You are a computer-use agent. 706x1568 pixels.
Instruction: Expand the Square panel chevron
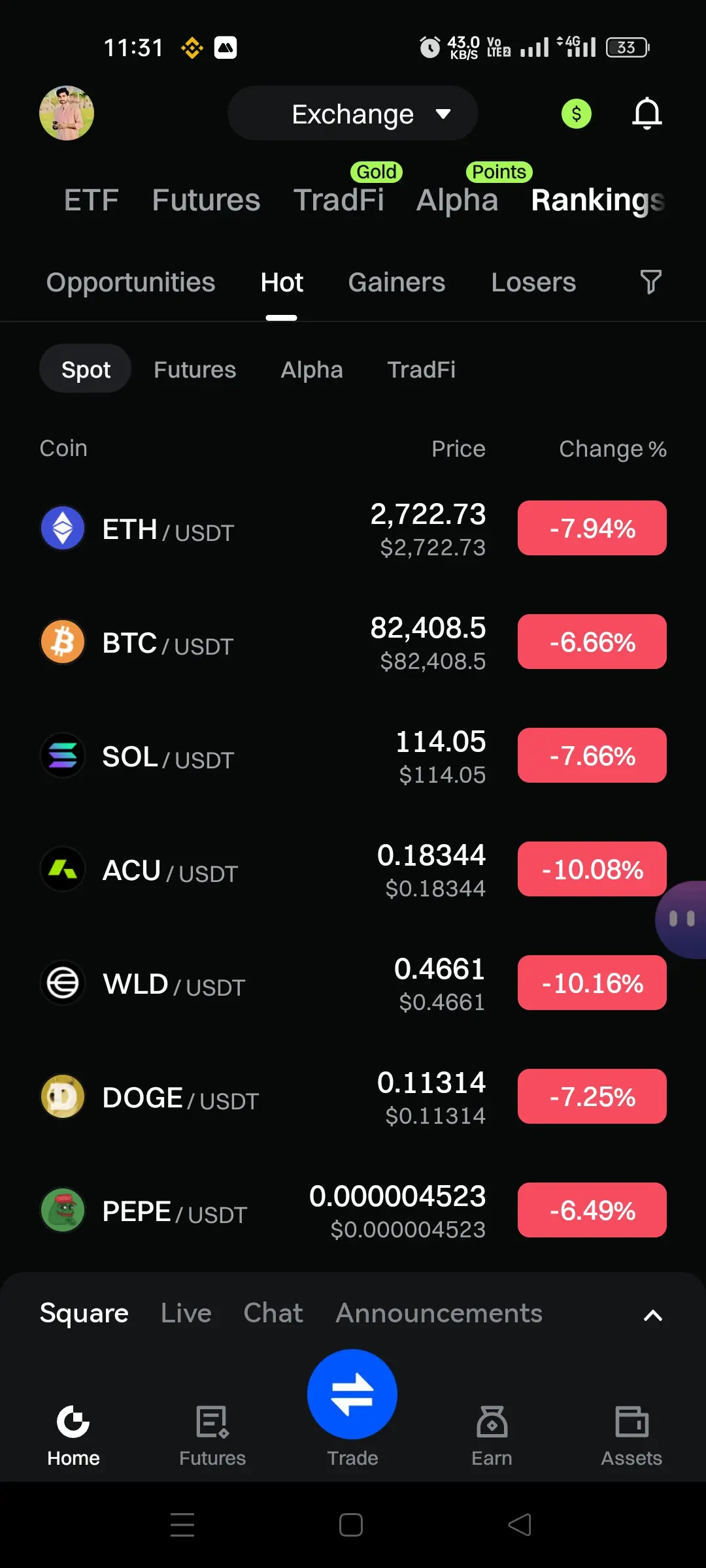pyautogui.click(x=652, y=1315)
